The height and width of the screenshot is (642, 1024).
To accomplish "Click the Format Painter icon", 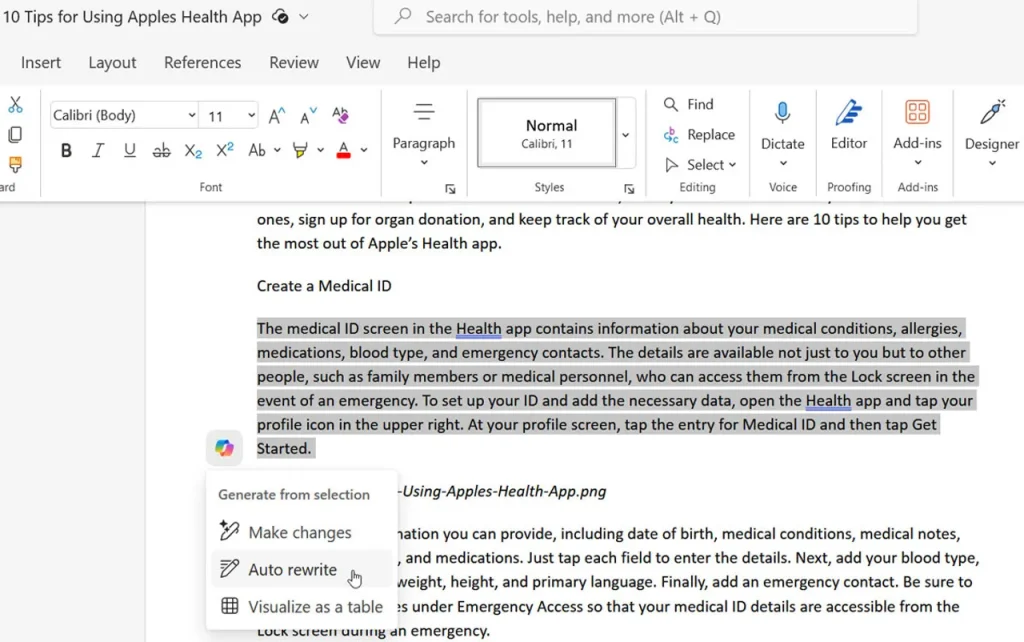I will (x=15, y=164).
